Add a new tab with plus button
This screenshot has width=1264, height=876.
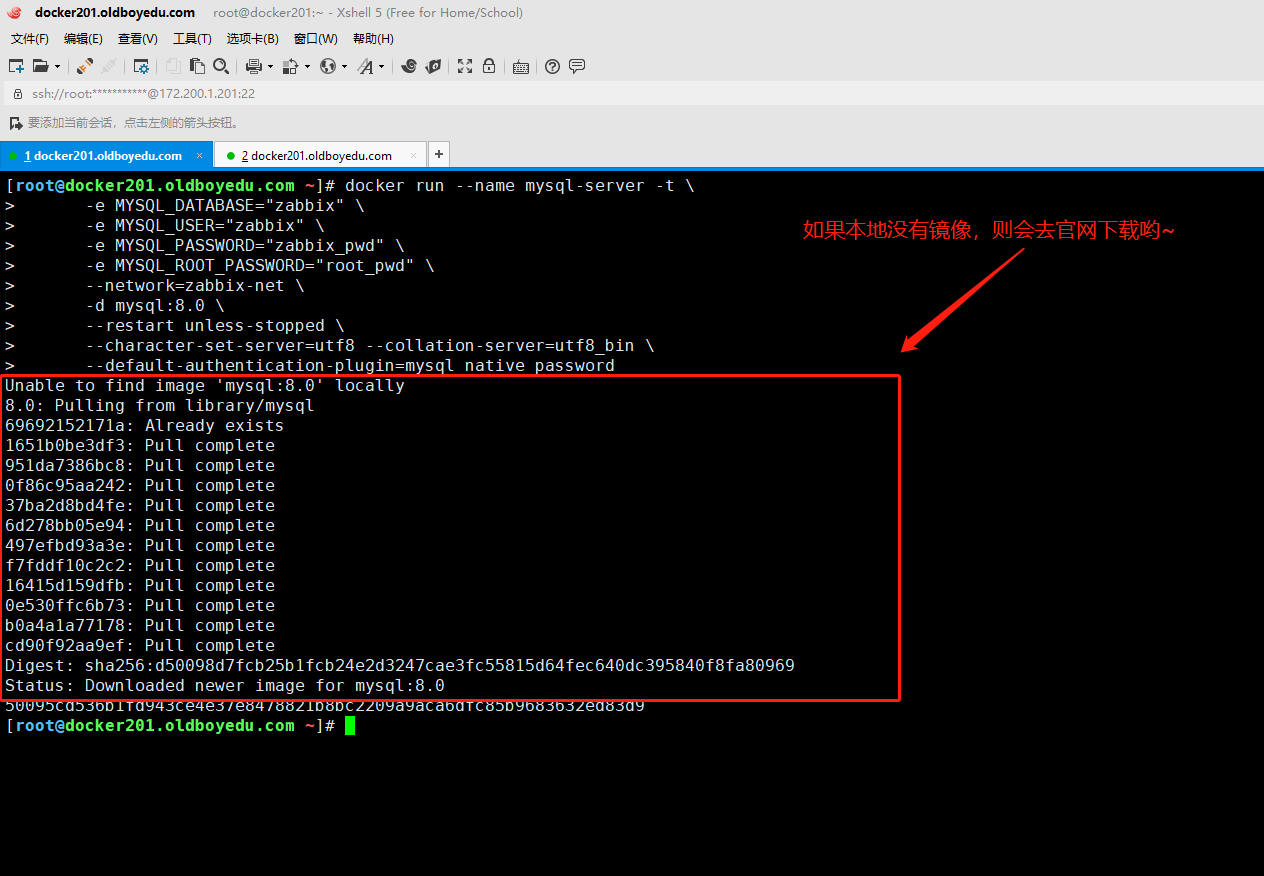coord(439,154)
